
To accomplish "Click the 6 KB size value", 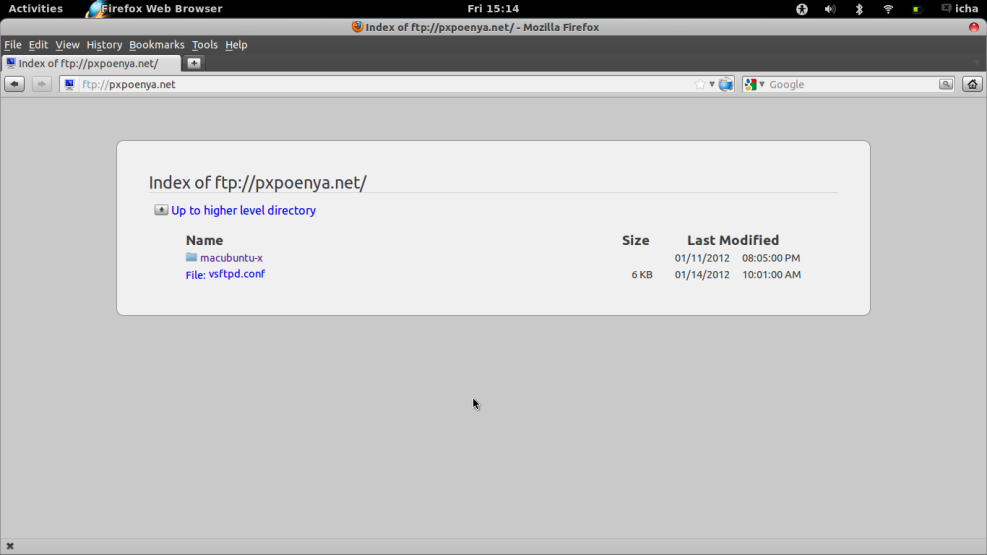I will [642, 274].
